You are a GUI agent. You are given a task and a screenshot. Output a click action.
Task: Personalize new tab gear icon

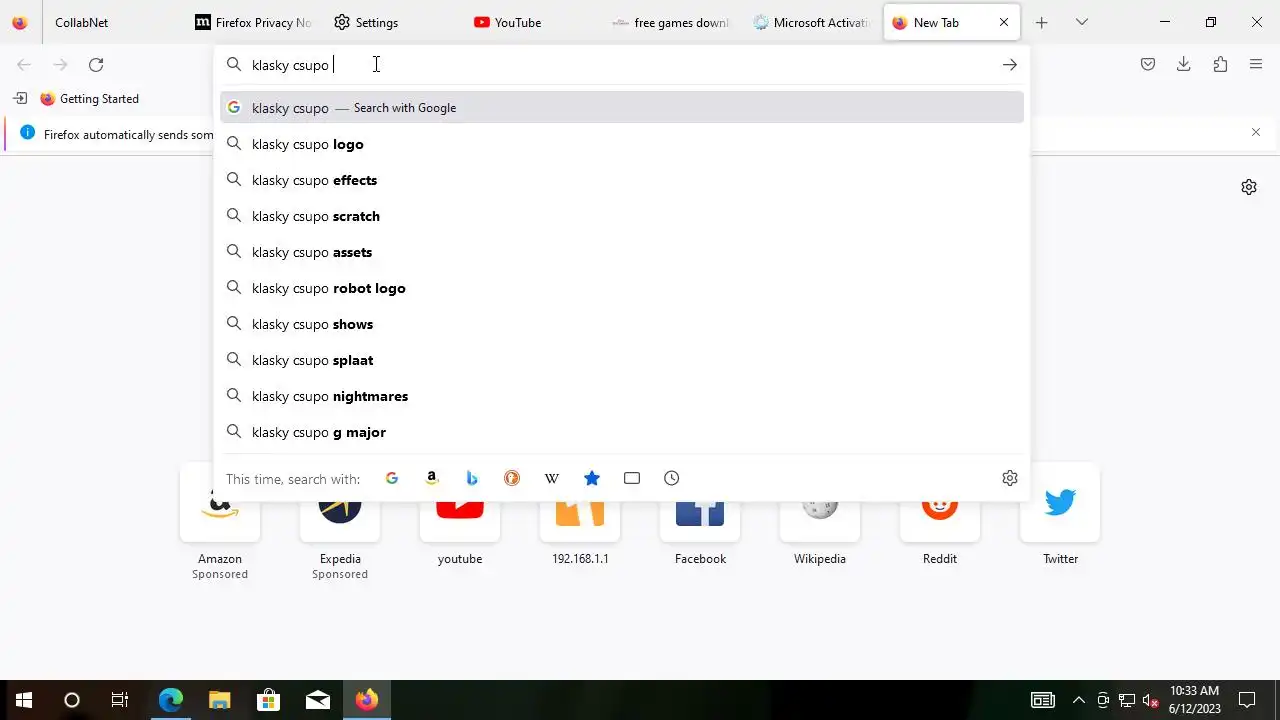point(1249,187)
